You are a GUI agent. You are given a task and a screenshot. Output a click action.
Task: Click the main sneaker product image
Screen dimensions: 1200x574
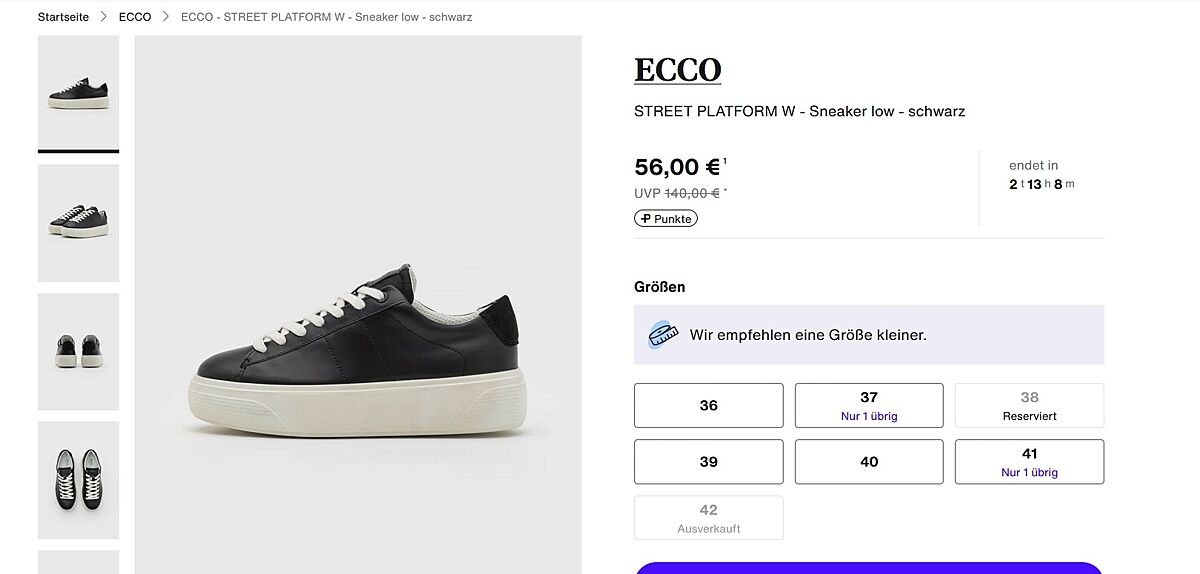pos(358,340)
